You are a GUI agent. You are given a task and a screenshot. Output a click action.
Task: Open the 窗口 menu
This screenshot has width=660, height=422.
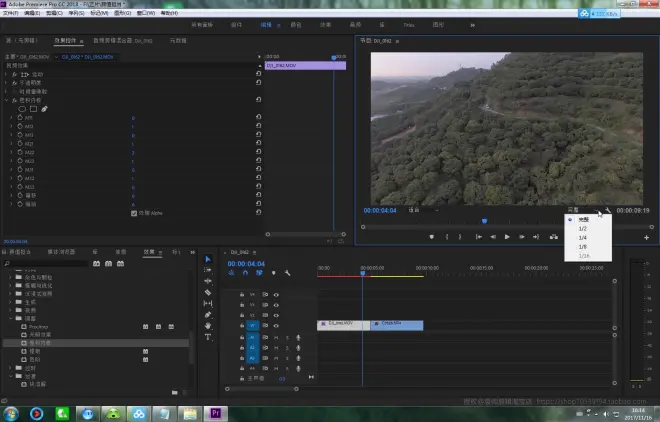pyautogui.click(x=146, y=13)
